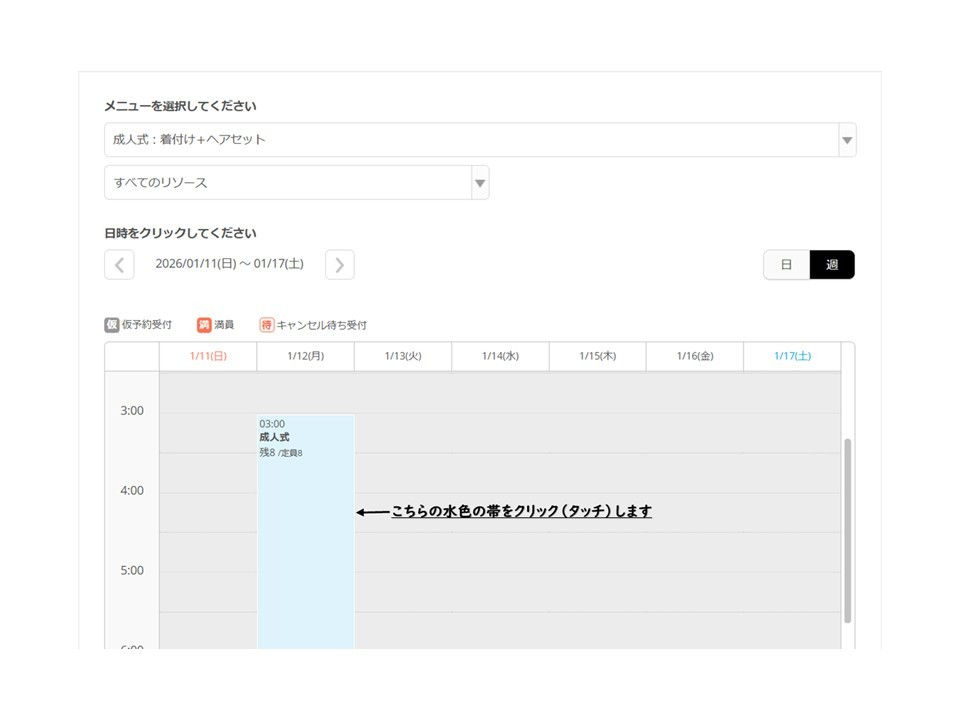Click the date range text 2026/01/11(日) ～ 01/17(土)
Viewport: 960px width, 720px height.
[x=230, y=264]
